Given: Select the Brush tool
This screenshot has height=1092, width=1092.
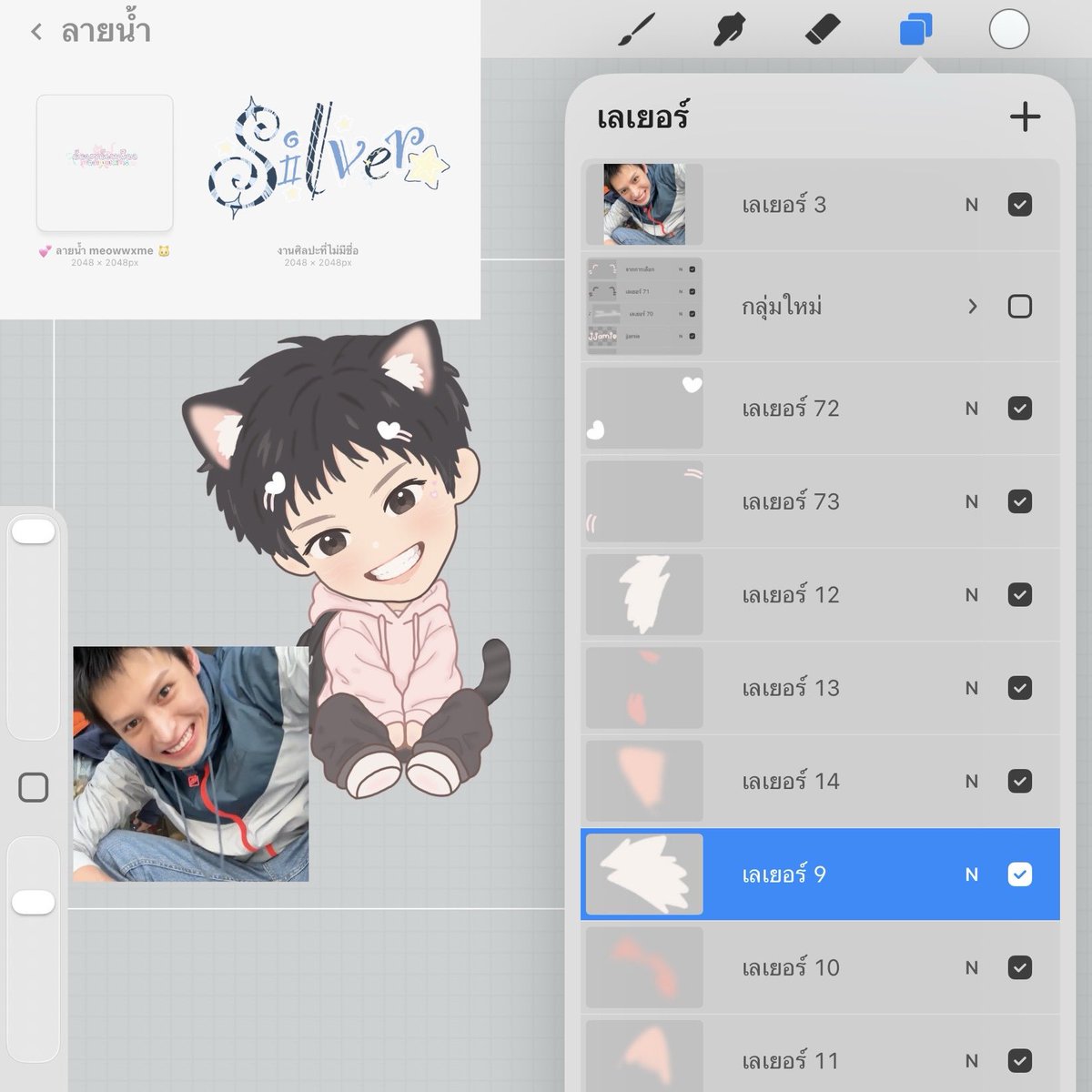Looking at the screenshot, I should pos(638,30).
